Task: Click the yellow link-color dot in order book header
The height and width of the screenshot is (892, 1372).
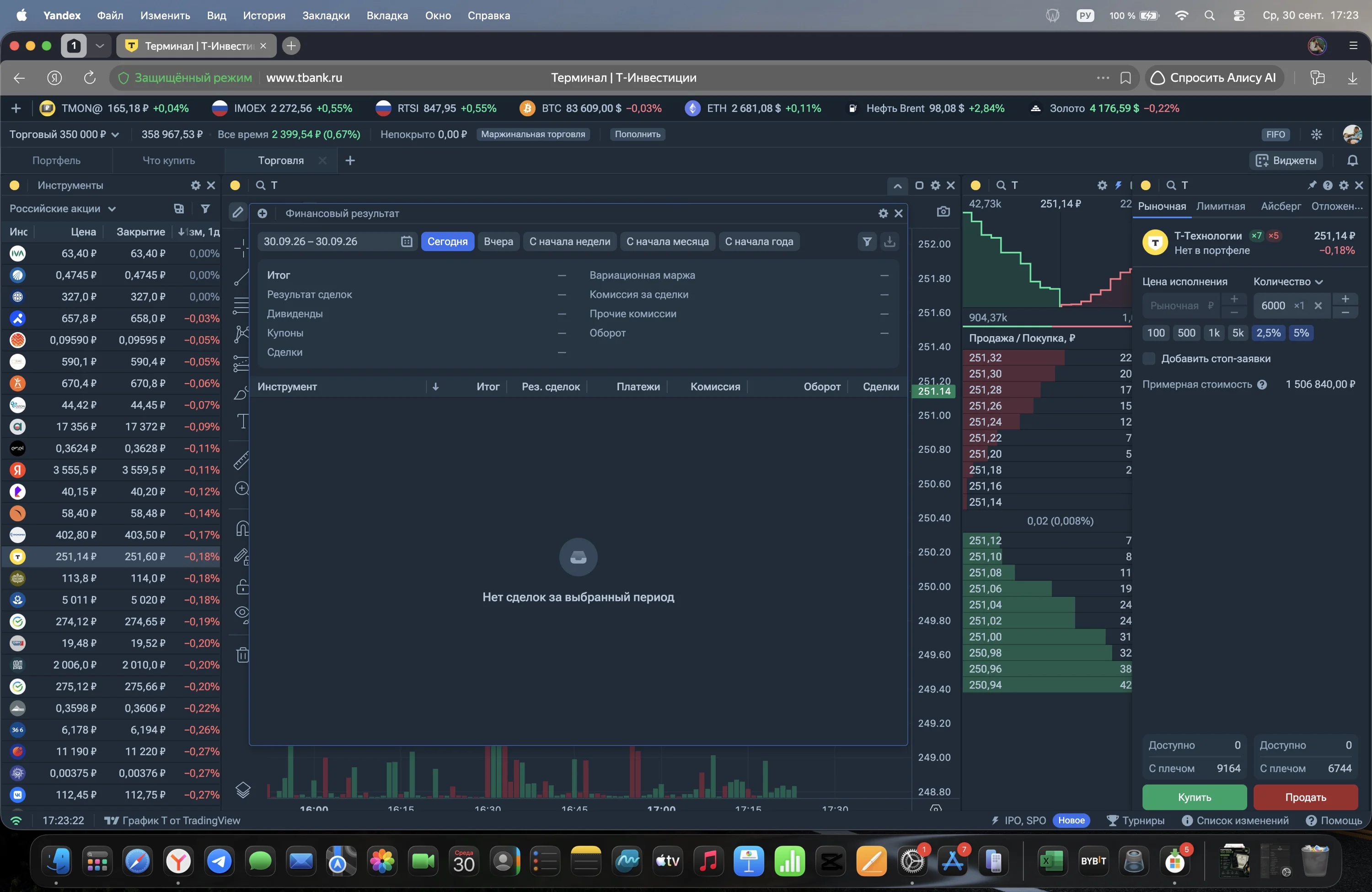Action: coord(975,185)
